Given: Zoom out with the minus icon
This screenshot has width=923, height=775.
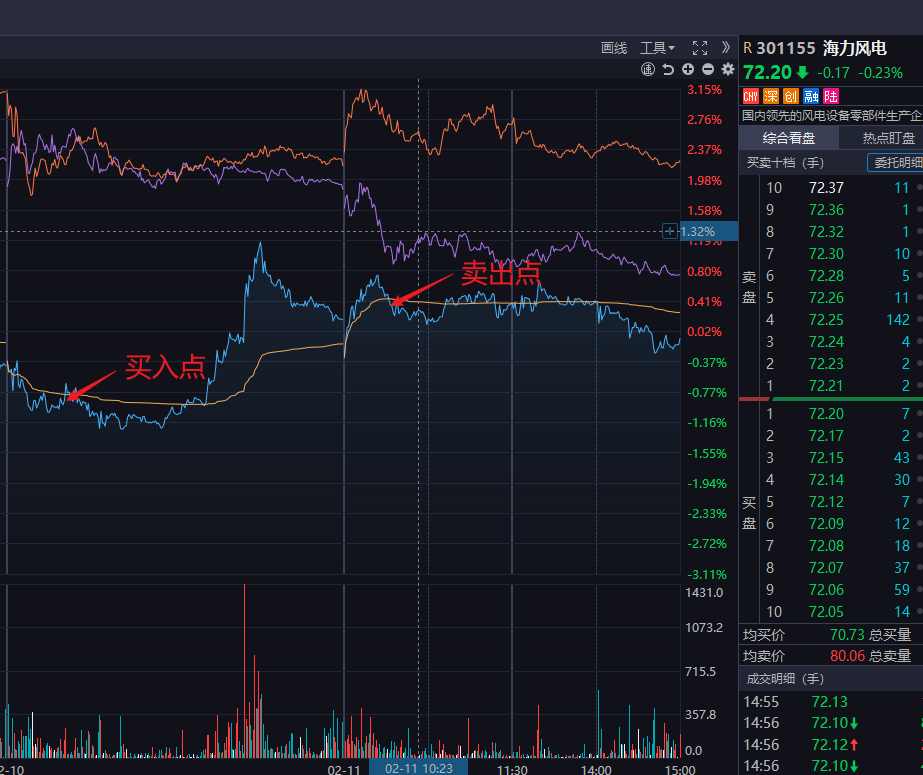Looking at the screenshot, I should coord(708,69).
